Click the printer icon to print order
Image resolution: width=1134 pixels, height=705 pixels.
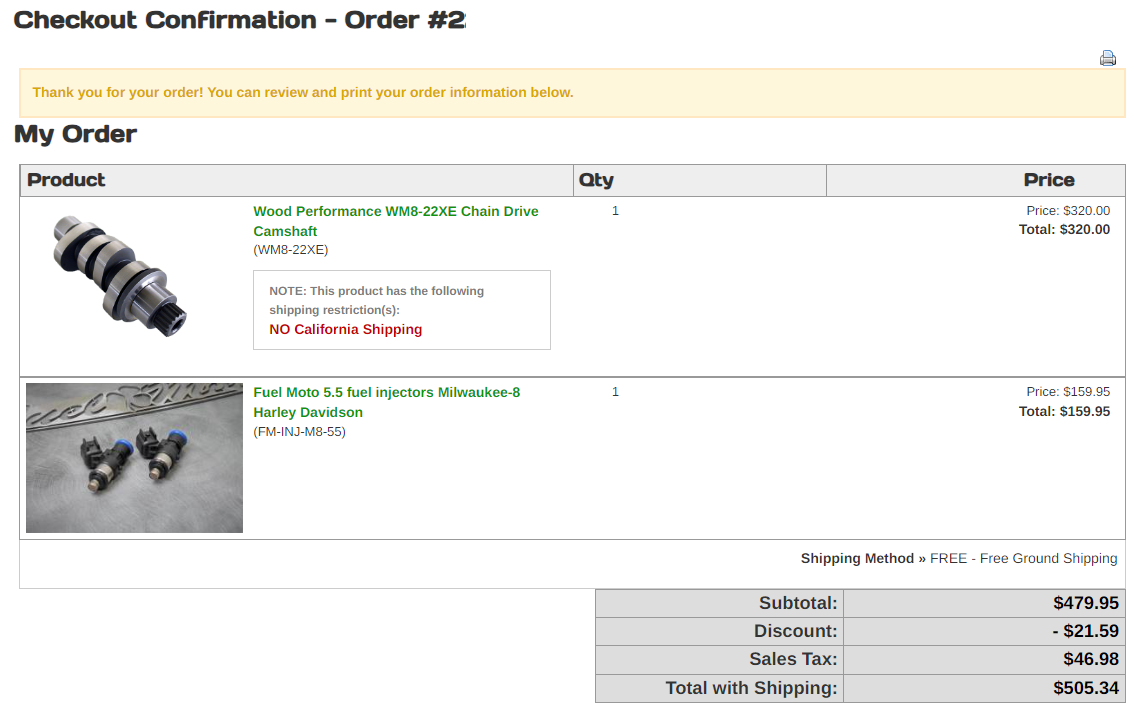pos(1107,58)
